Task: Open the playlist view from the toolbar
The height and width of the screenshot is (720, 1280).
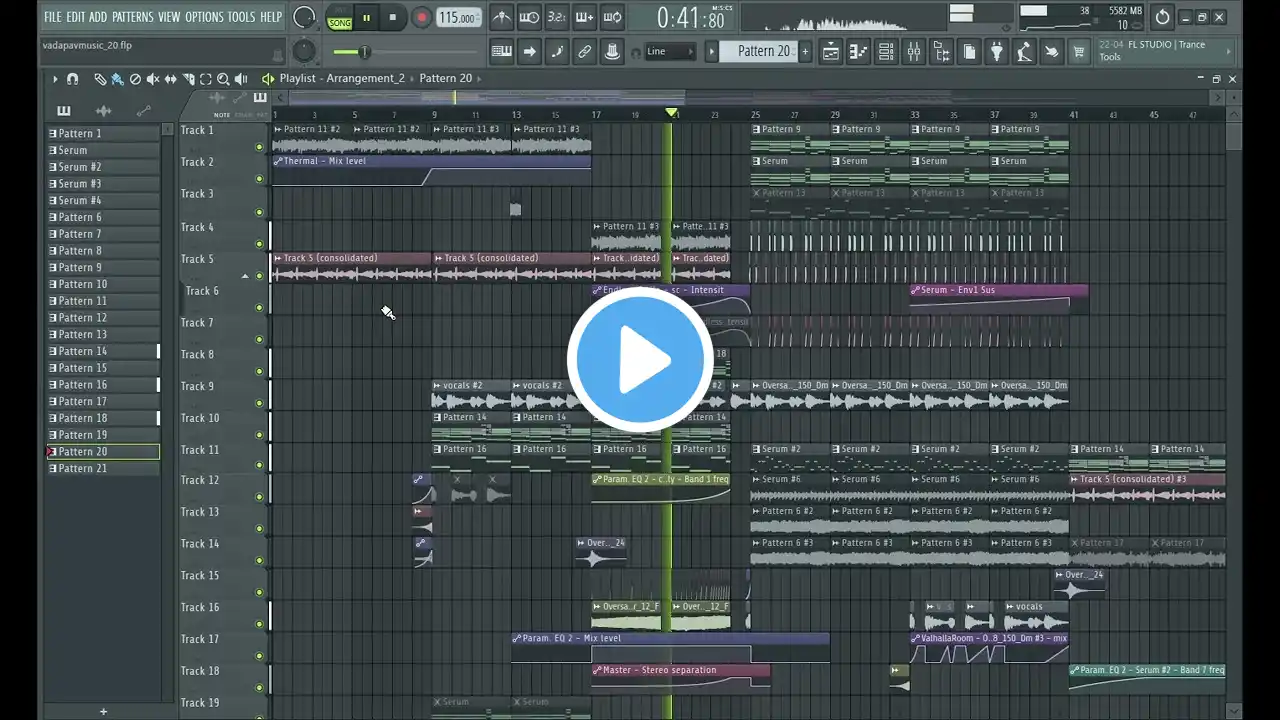Action: coord(831,52)
